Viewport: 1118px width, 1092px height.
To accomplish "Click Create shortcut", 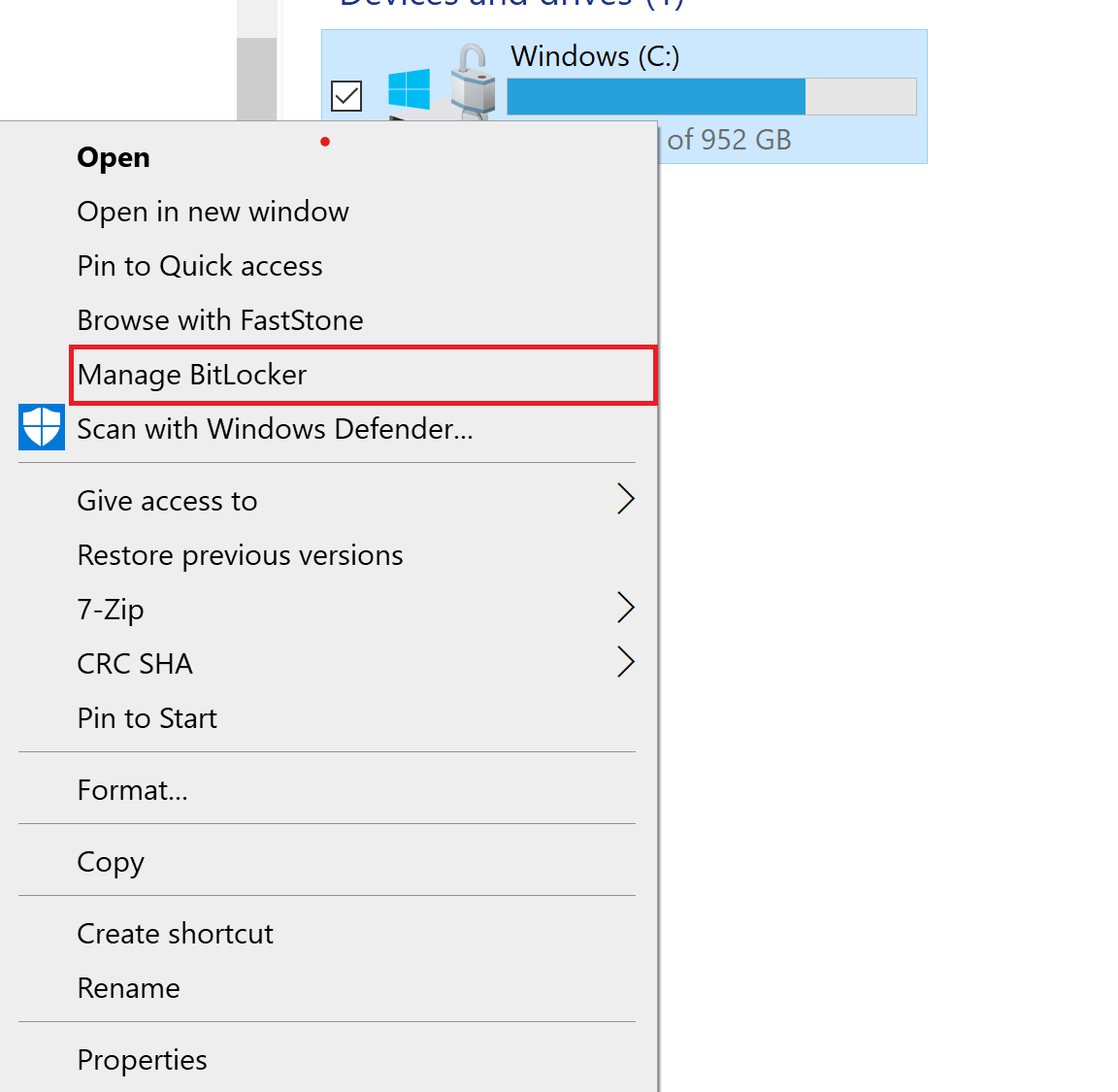I will (175, 934).
